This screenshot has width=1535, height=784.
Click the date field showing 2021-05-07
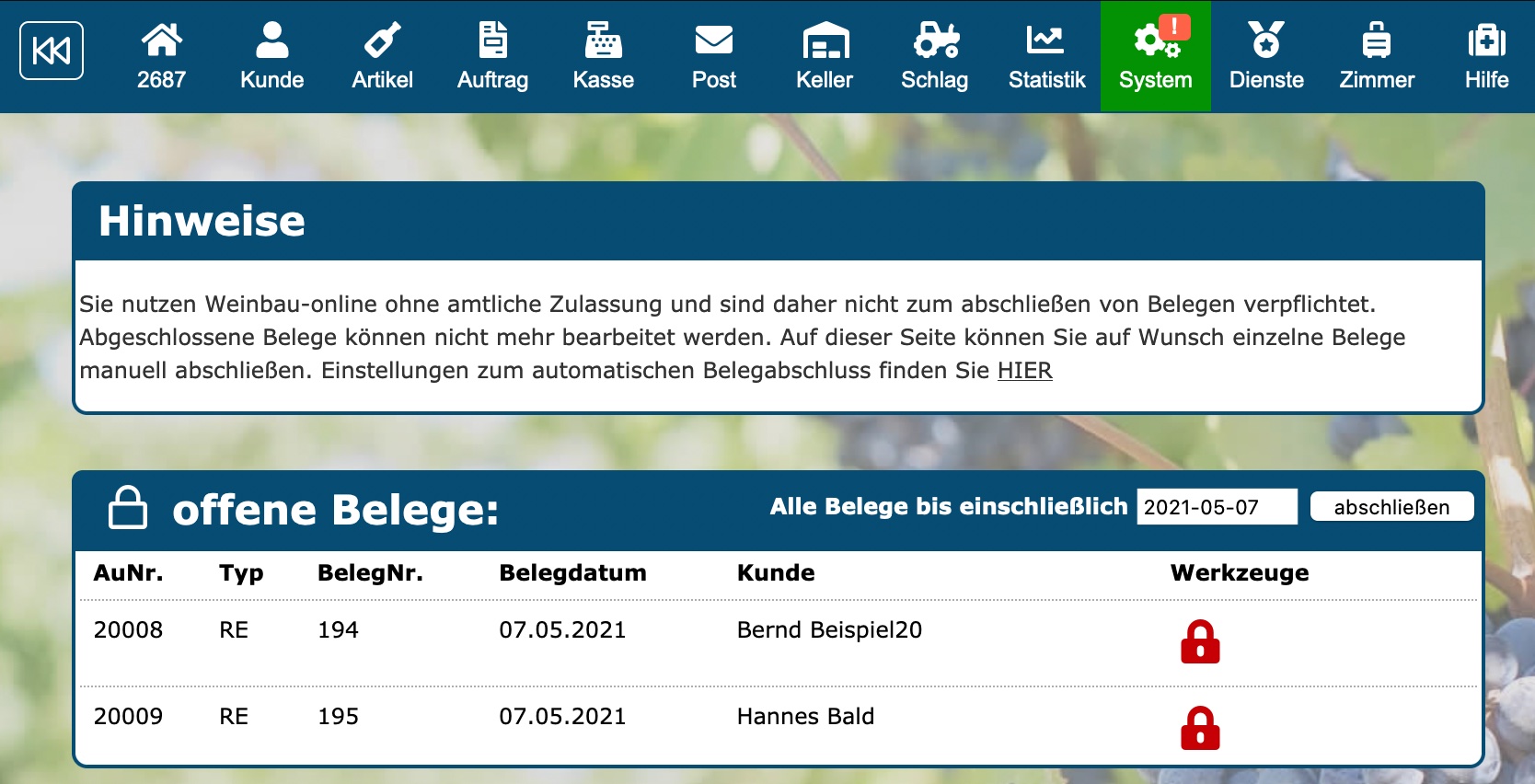(x=1216, y=507)
